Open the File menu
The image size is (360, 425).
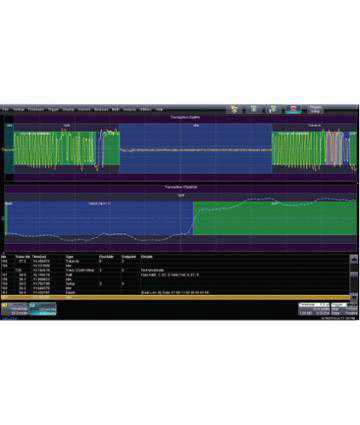point(5,110)
